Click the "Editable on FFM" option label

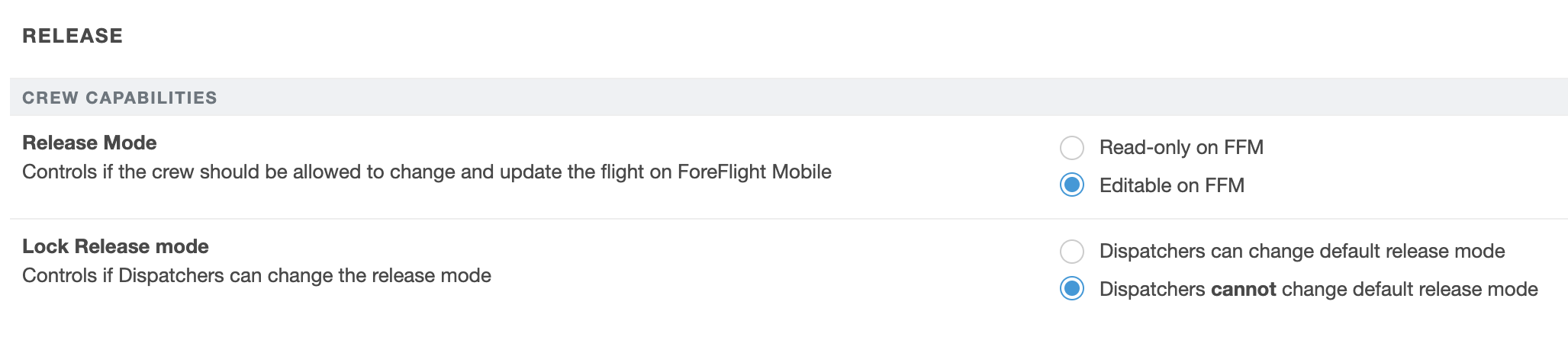pos(1171,185)
